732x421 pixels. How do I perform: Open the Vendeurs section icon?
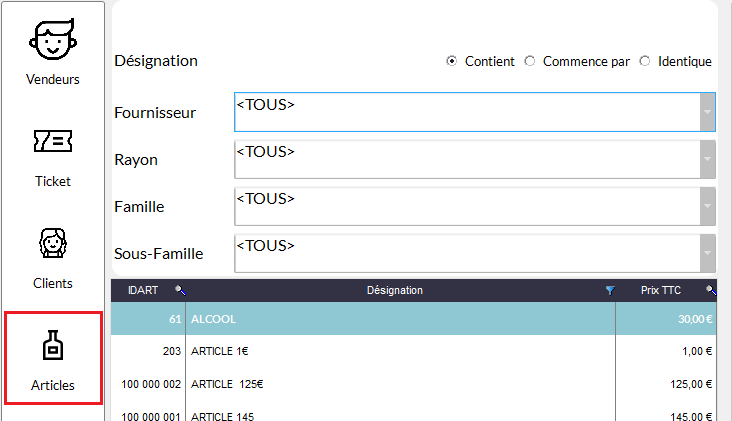(x=53, y=40)
